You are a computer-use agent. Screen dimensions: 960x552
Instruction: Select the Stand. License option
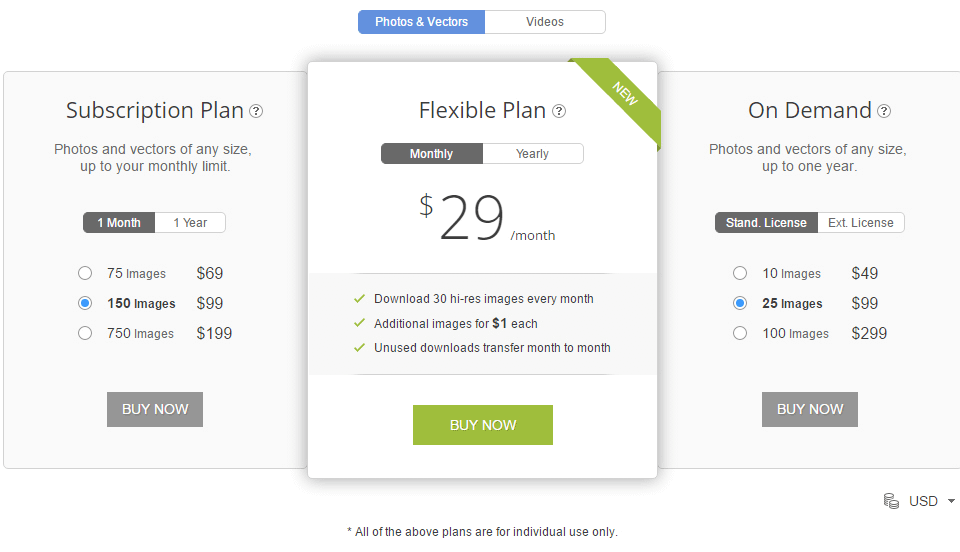[x=767, y=223]
